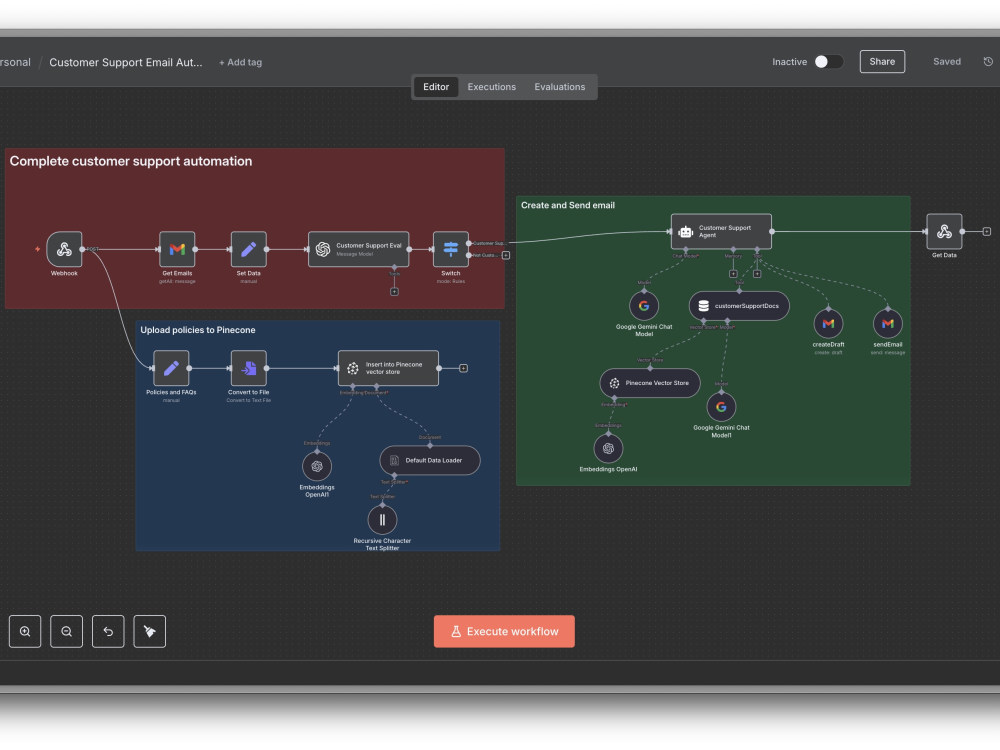Click Execute workflow button

(x=504, y=631)
